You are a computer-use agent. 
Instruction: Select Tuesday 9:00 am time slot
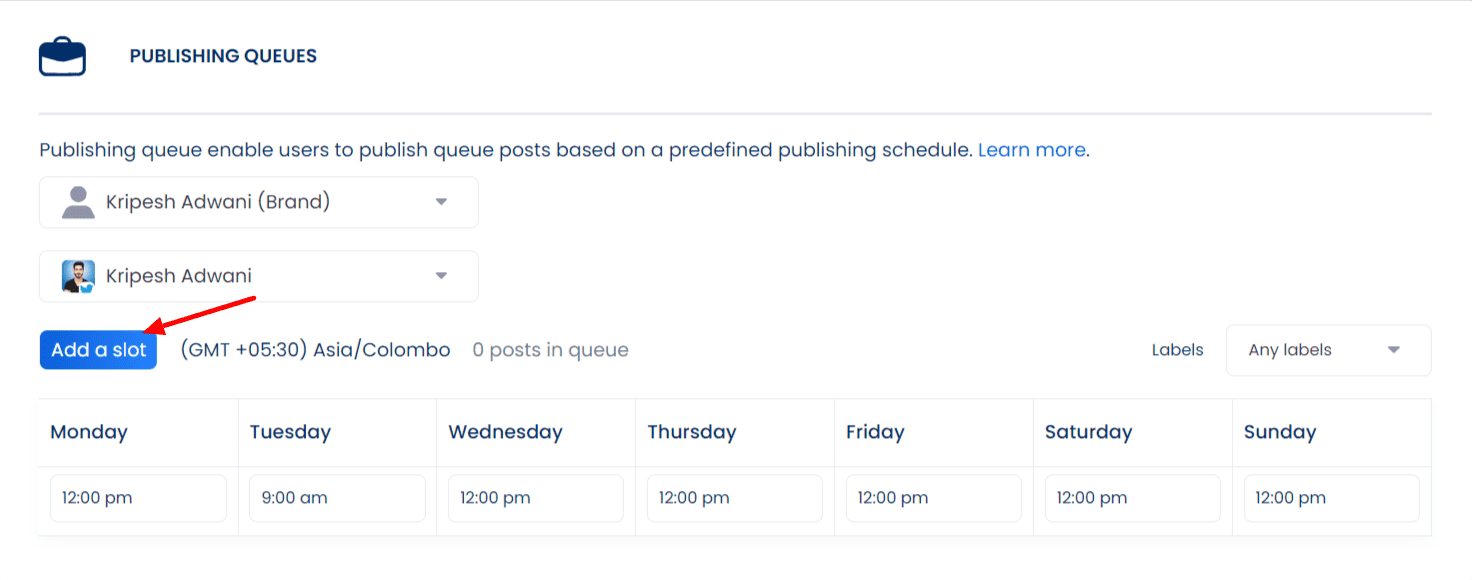pyautogui.click(x=337, y=498)
